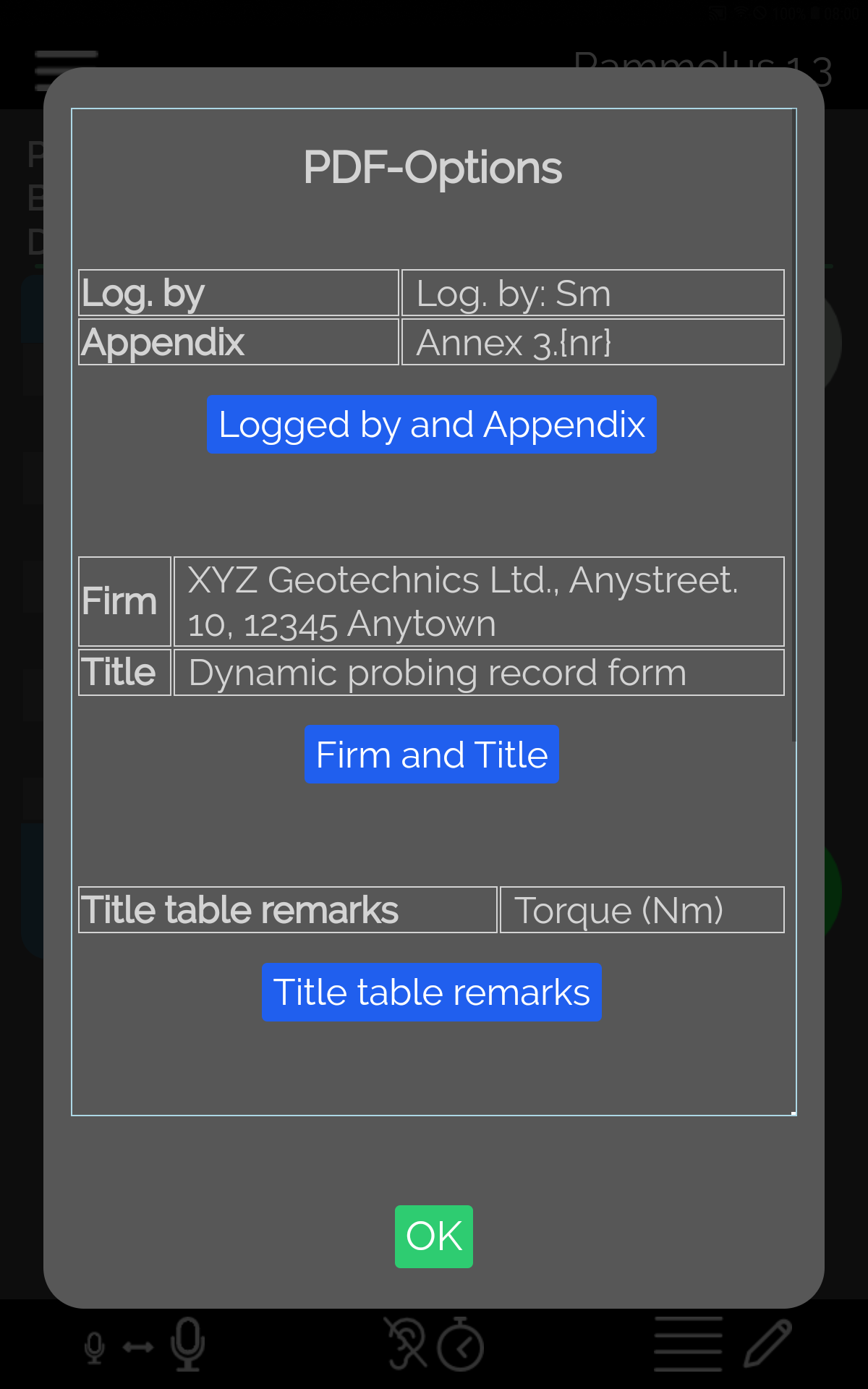Select the Dynamic probing record form title field
Screen dimensions: 868x1389
[x=478, y=673]
